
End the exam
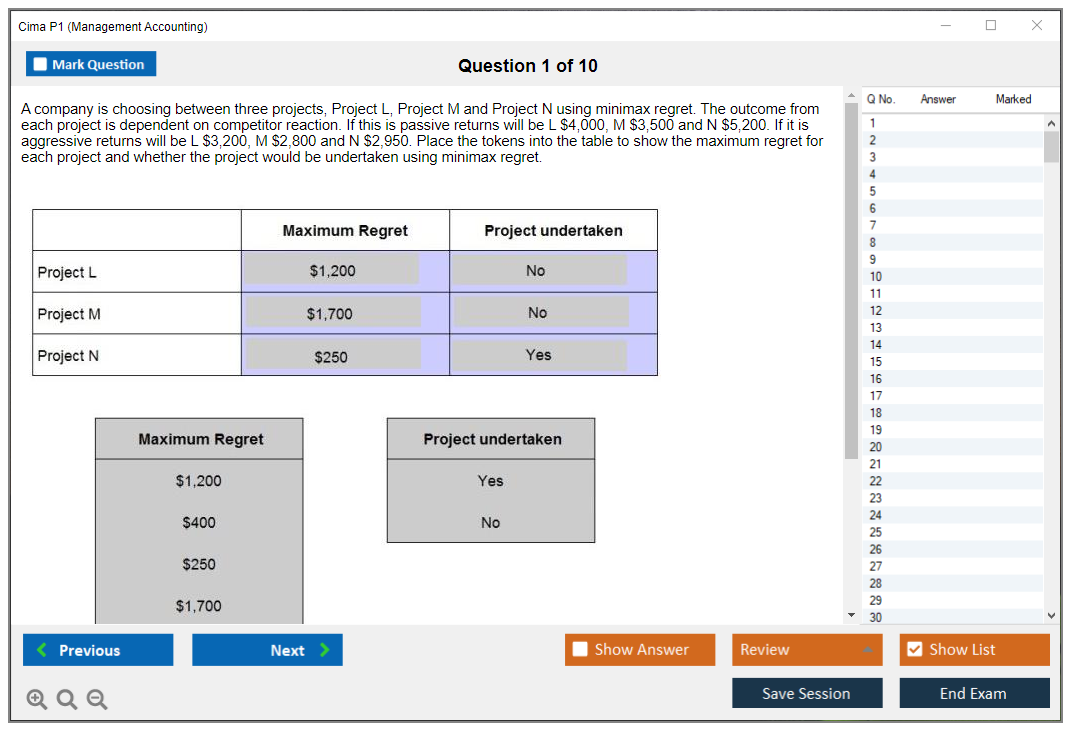tap(974, 693)
